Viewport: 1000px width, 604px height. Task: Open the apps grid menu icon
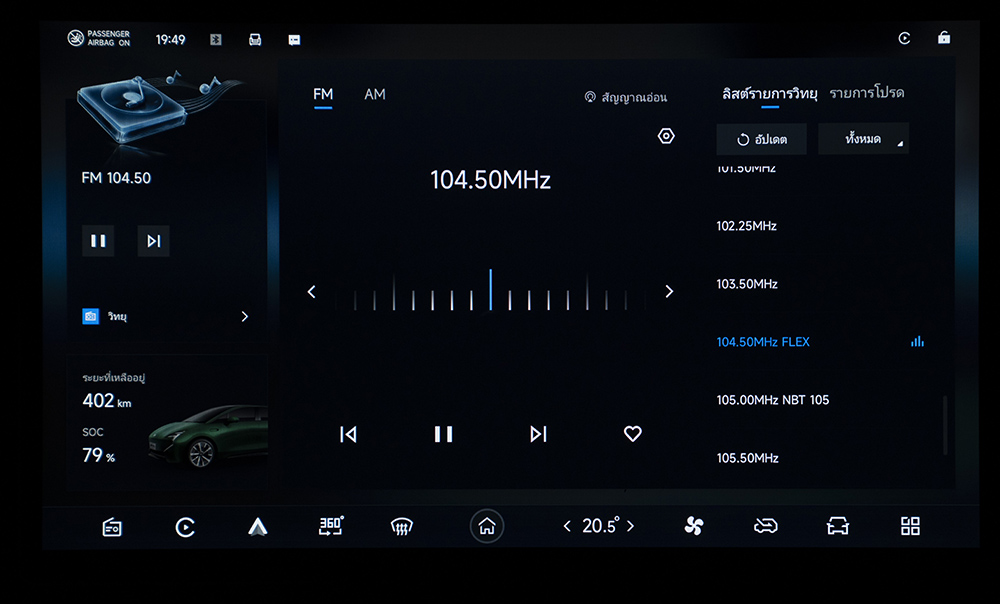[910, 526]
